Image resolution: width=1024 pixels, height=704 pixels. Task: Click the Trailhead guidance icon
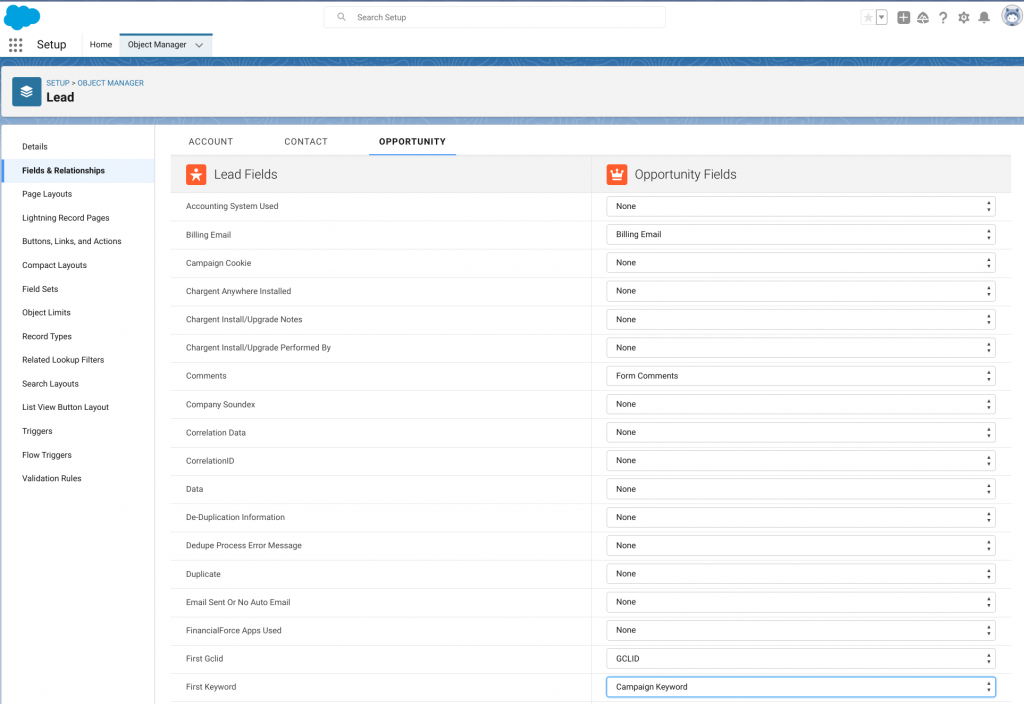[x=923, y=17]
